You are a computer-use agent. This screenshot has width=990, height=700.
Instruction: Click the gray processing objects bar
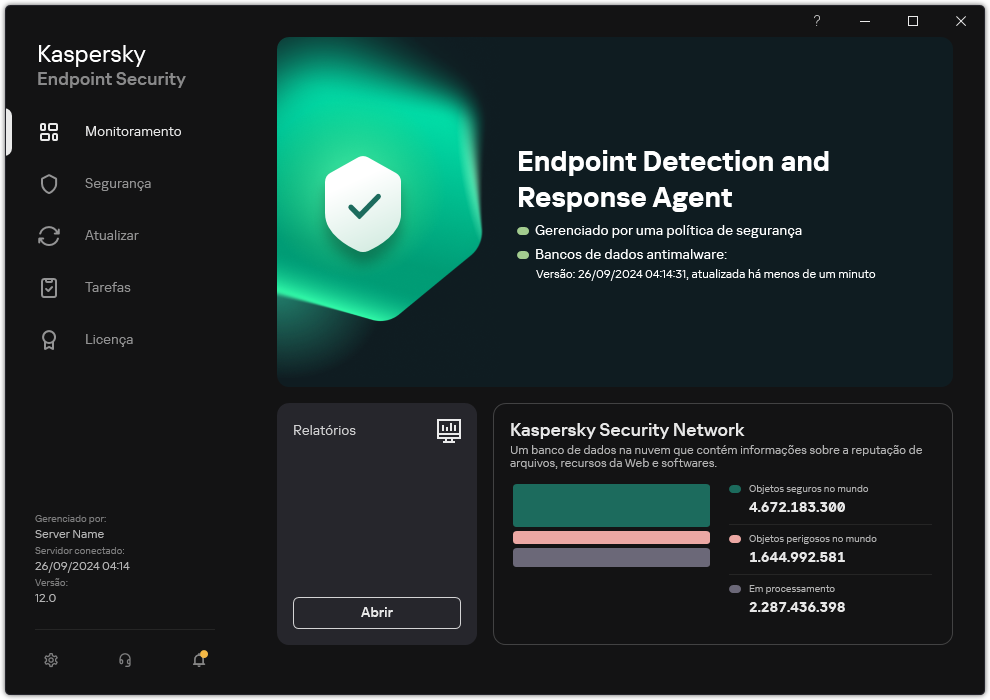point(611,558)
